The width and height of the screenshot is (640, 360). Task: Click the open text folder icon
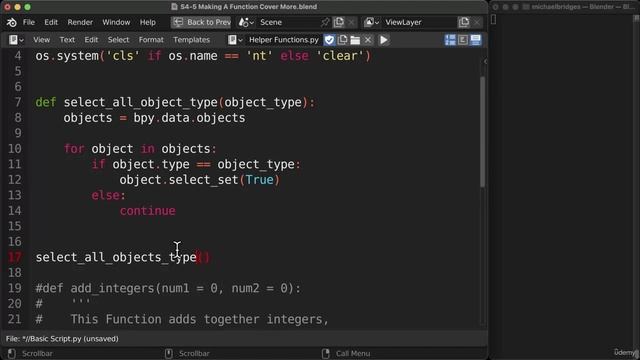pyautogui.click(x=355, y=40)
